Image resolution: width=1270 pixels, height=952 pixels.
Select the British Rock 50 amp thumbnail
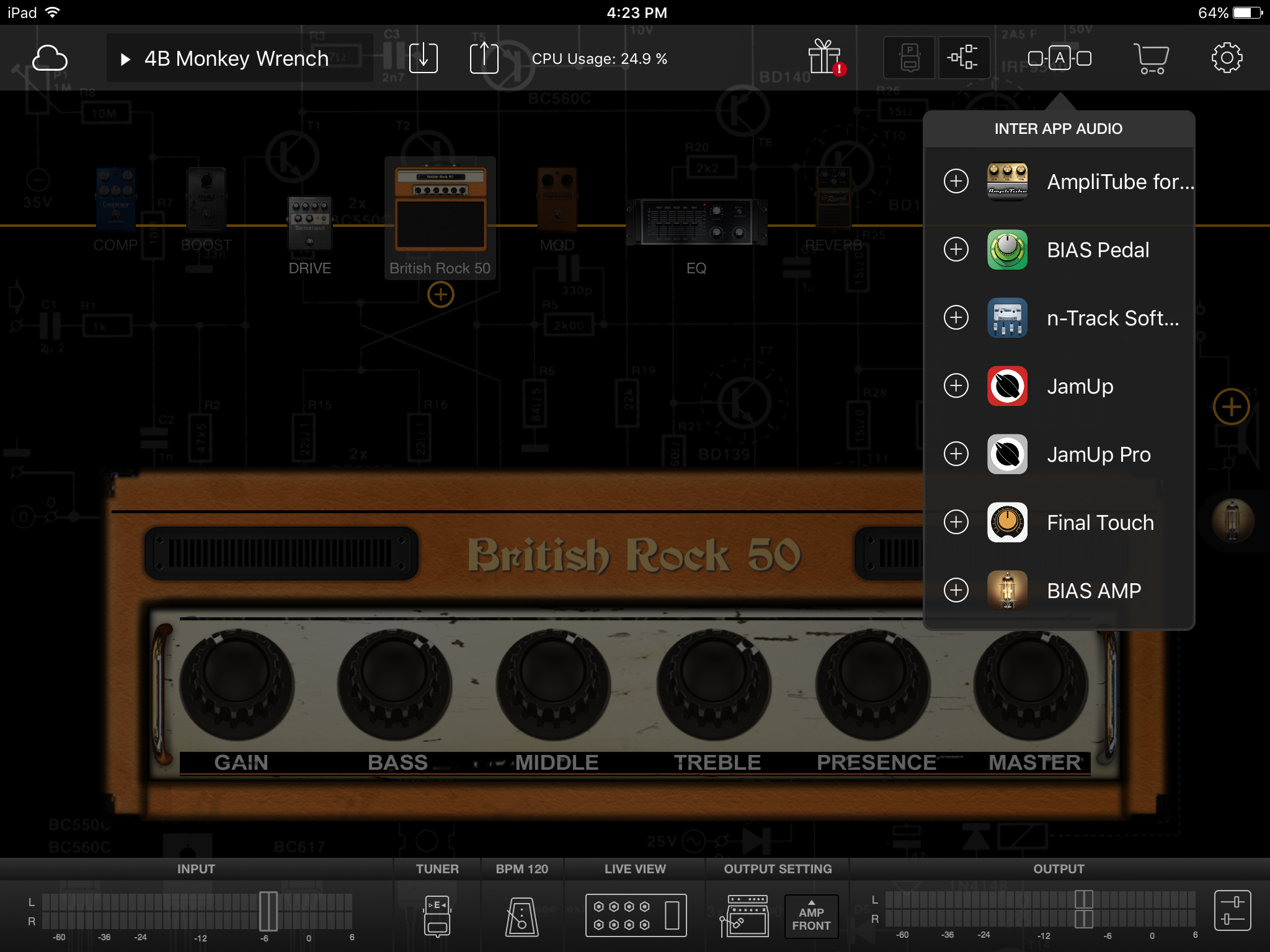coord(440,209)
